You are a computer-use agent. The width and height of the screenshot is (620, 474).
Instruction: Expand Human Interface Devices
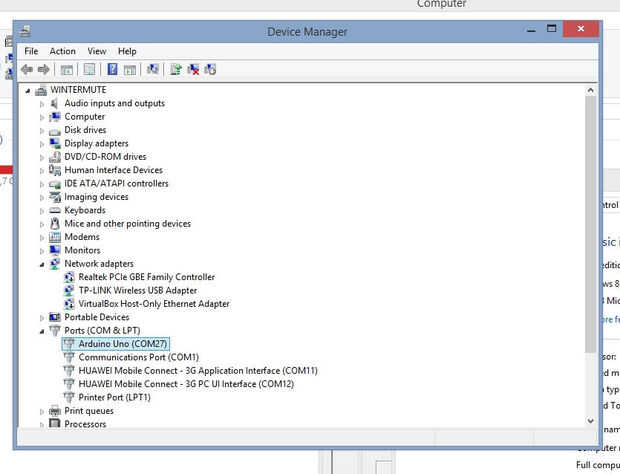[x=42, y=171]
